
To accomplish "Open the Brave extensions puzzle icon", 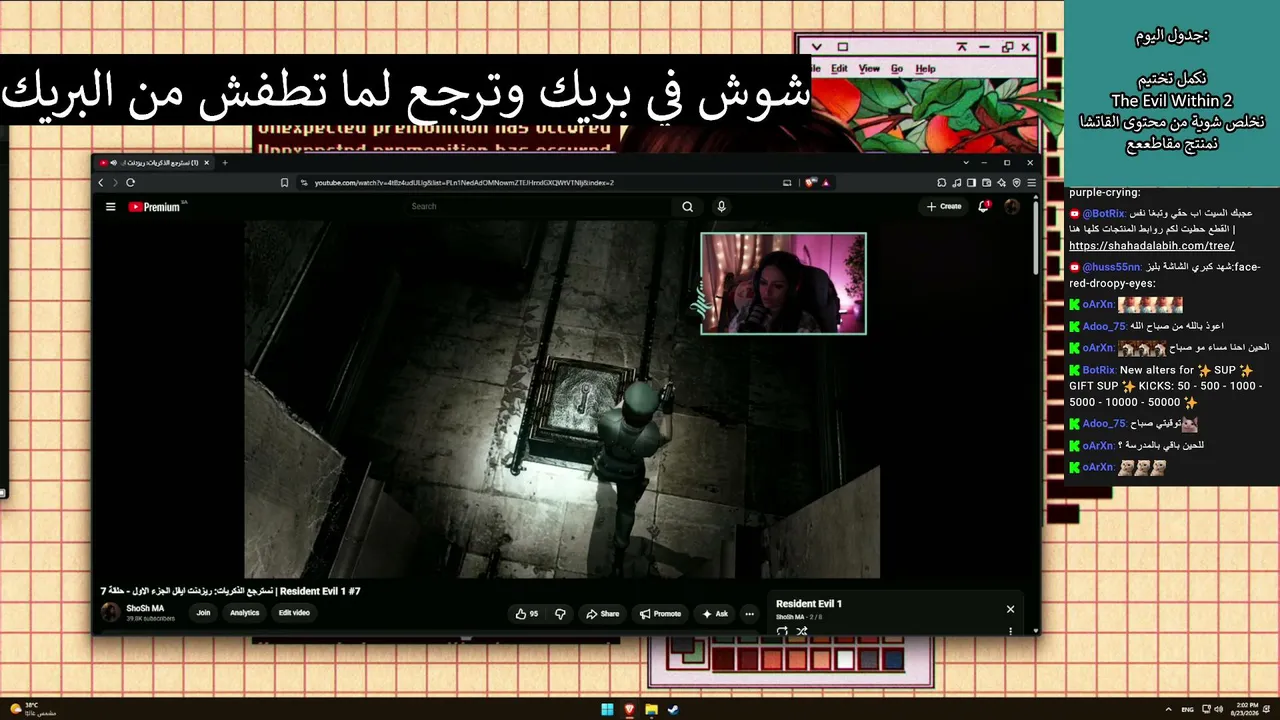I will [x=942, y=183].
